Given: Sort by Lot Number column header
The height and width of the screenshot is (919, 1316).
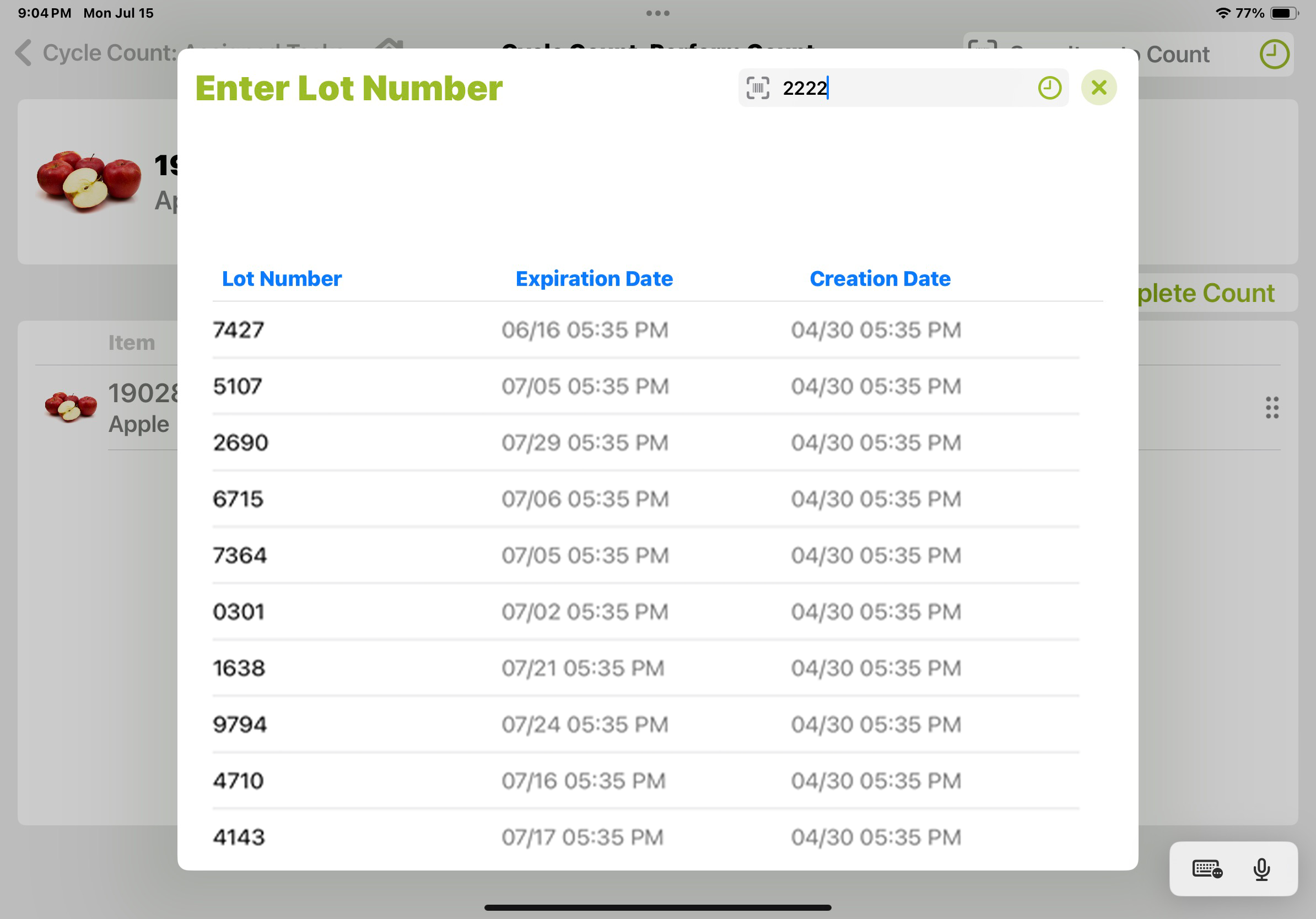Looking at the screenshot, I should point(282,278).
